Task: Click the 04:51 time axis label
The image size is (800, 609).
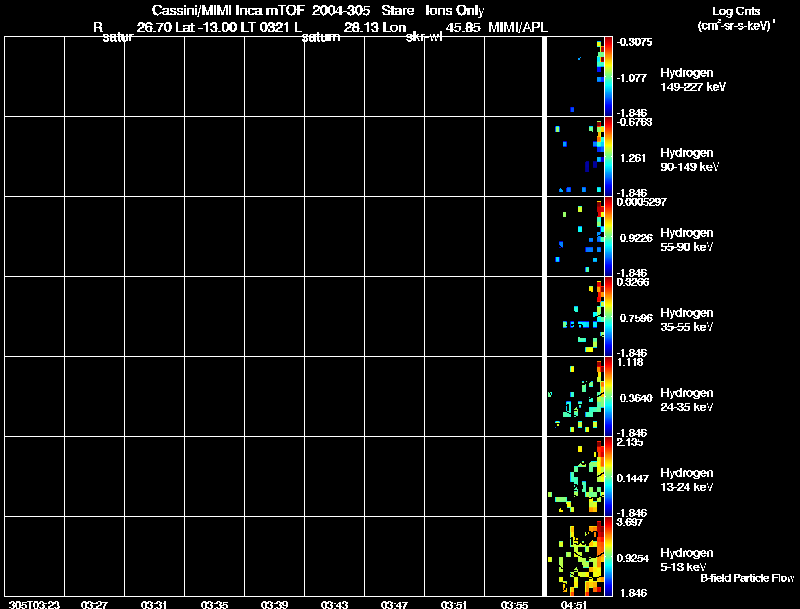Action: click(x=573, y=605)
